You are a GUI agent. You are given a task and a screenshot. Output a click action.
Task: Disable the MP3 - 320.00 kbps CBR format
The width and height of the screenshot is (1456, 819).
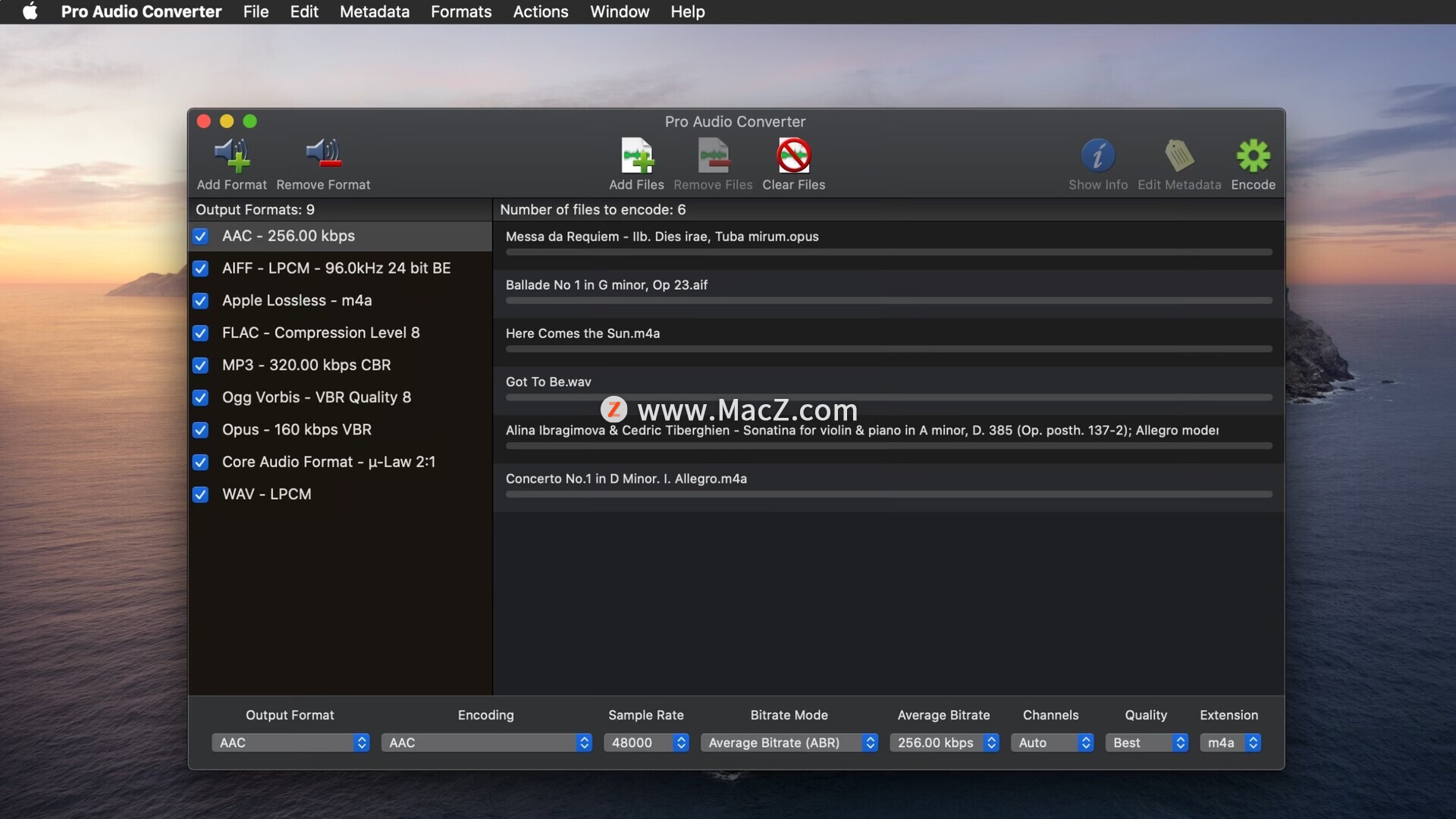[x=200, y=366]
